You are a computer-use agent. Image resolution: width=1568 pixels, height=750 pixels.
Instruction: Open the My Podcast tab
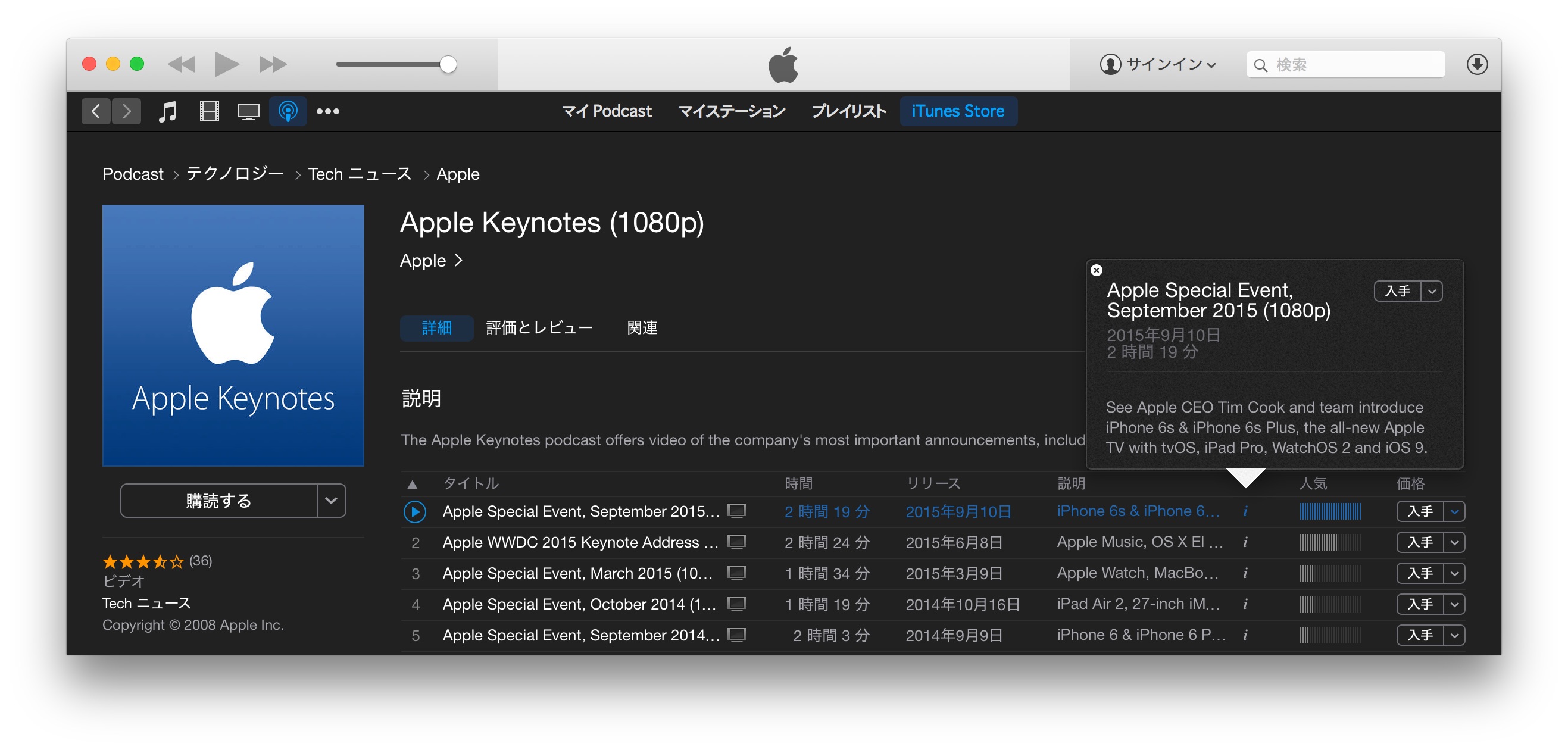tap(606, 111)
